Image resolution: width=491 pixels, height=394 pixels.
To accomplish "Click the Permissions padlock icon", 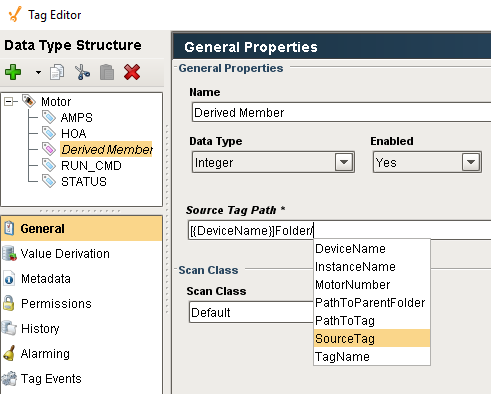I will pos(9,303).
